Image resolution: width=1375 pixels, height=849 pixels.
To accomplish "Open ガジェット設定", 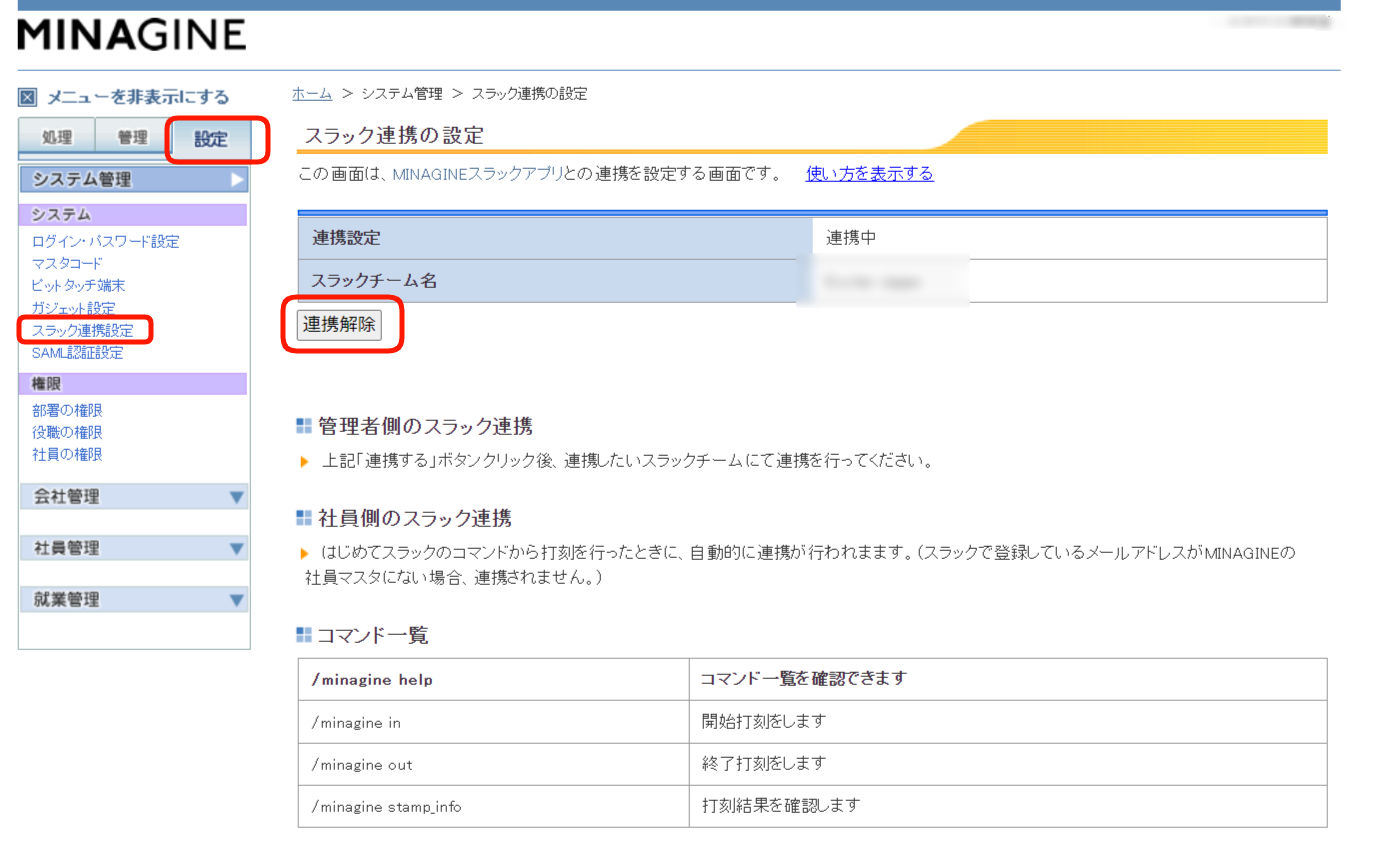I will coord(73,307).
